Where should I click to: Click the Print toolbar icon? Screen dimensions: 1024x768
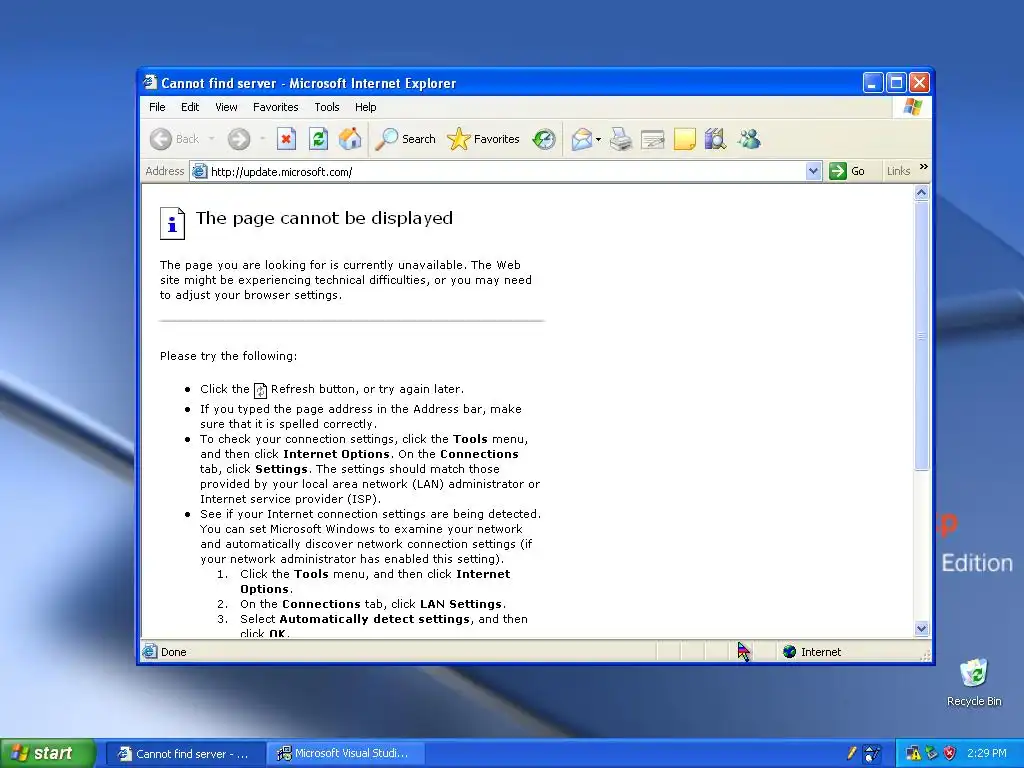(620, 139)
